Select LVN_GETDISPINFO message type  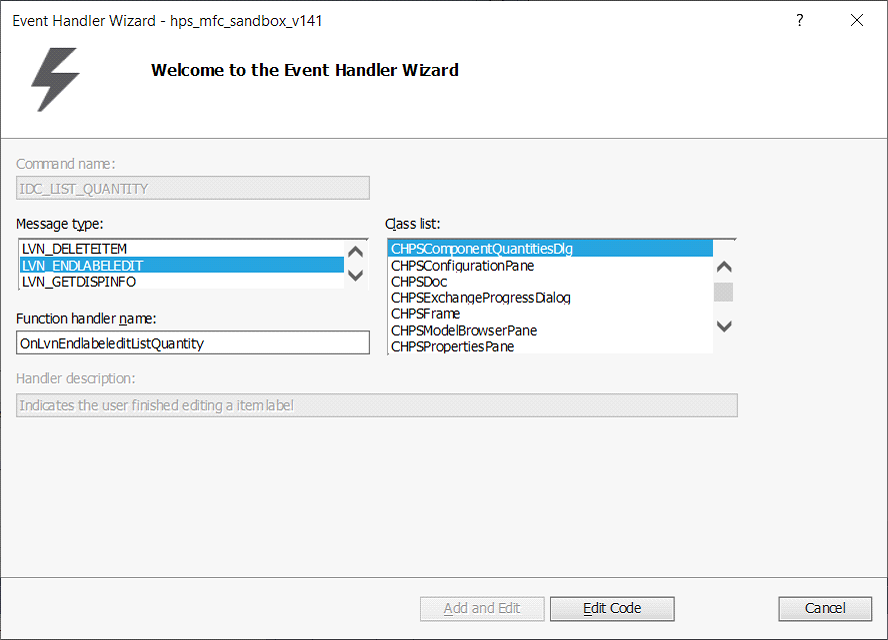click(182, 281)
